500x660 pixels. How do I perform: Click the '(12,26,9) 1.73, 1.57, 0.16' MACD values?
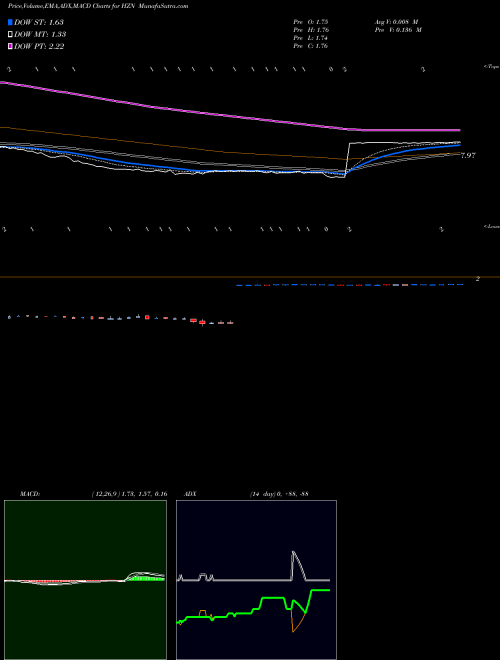[x=130, y=494]
